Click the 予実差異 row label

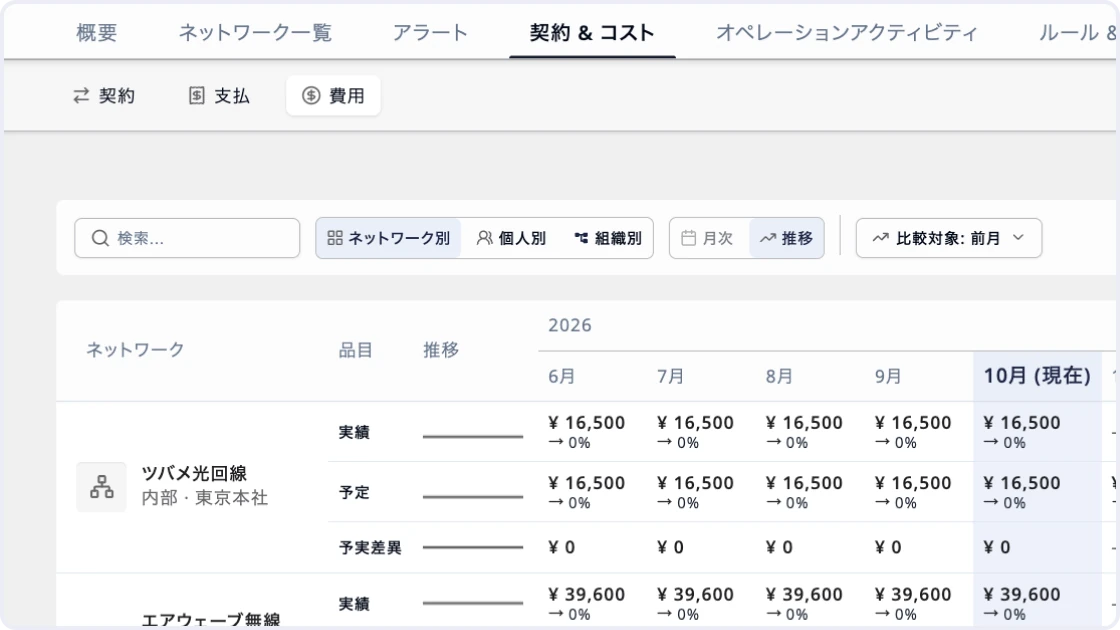[x=370, y=548]
